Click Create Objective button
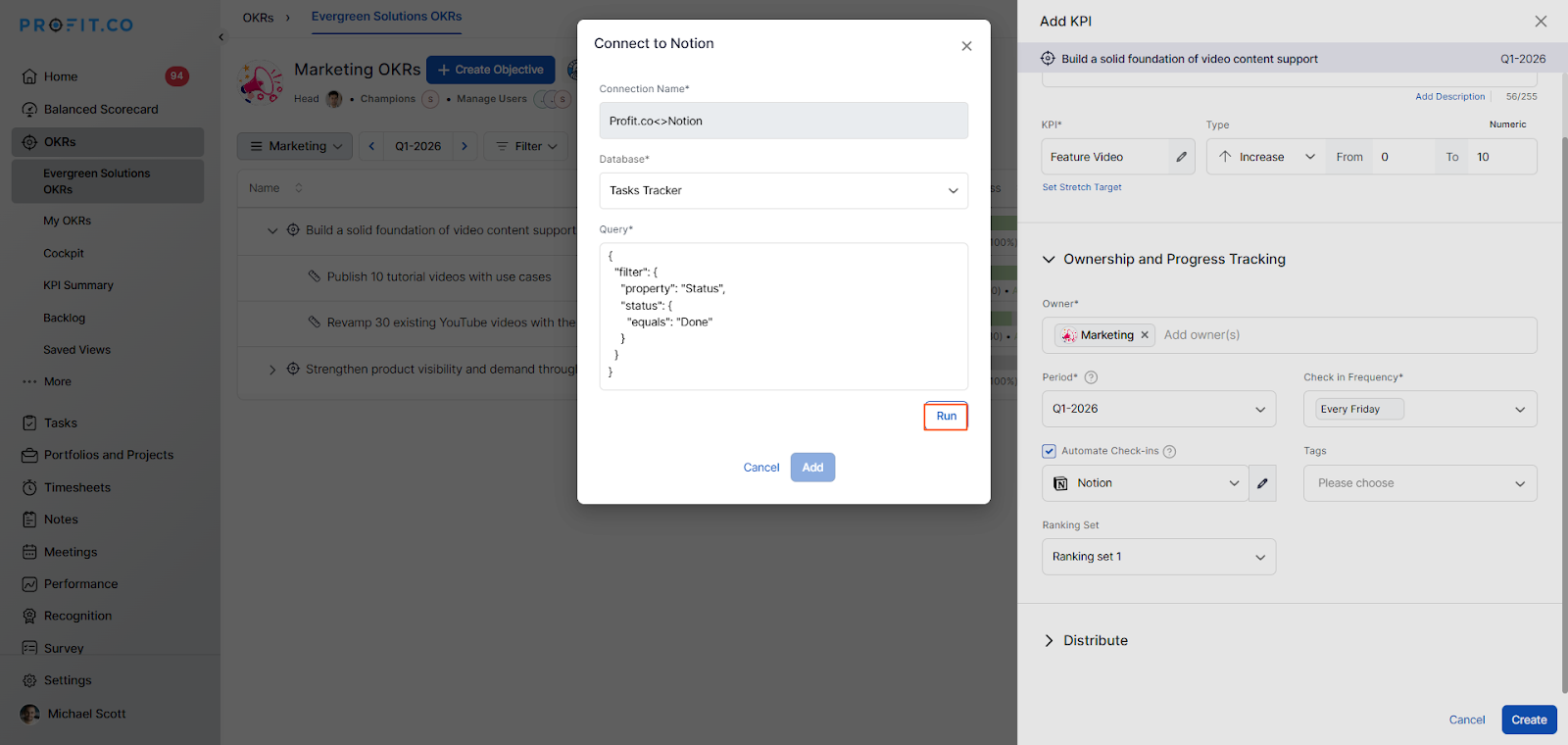Screen dimensions: 1568x745 (x=491, y=70)
